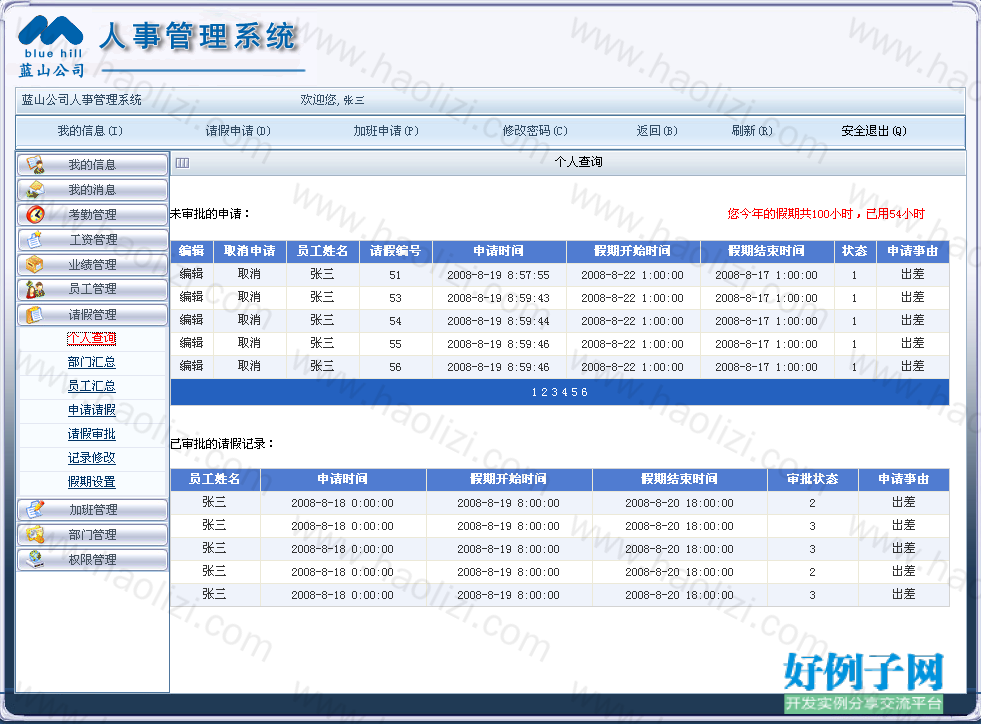Open the 员工汇总 link
The height and width of the screenshot is (724, 981).
pos(91,386)
